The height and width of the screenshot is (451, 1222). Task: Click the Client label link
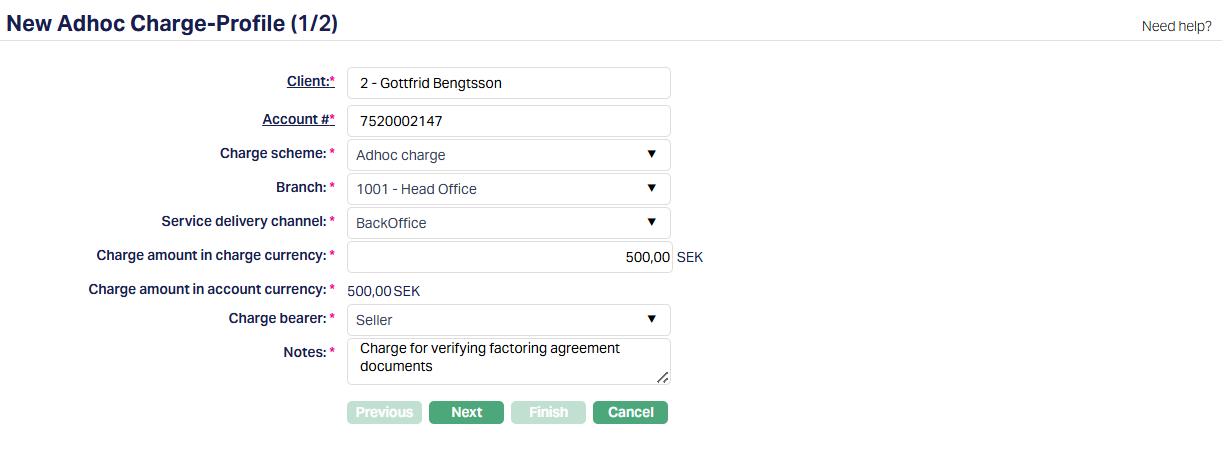pyautogui.click(x=307, y=82)
